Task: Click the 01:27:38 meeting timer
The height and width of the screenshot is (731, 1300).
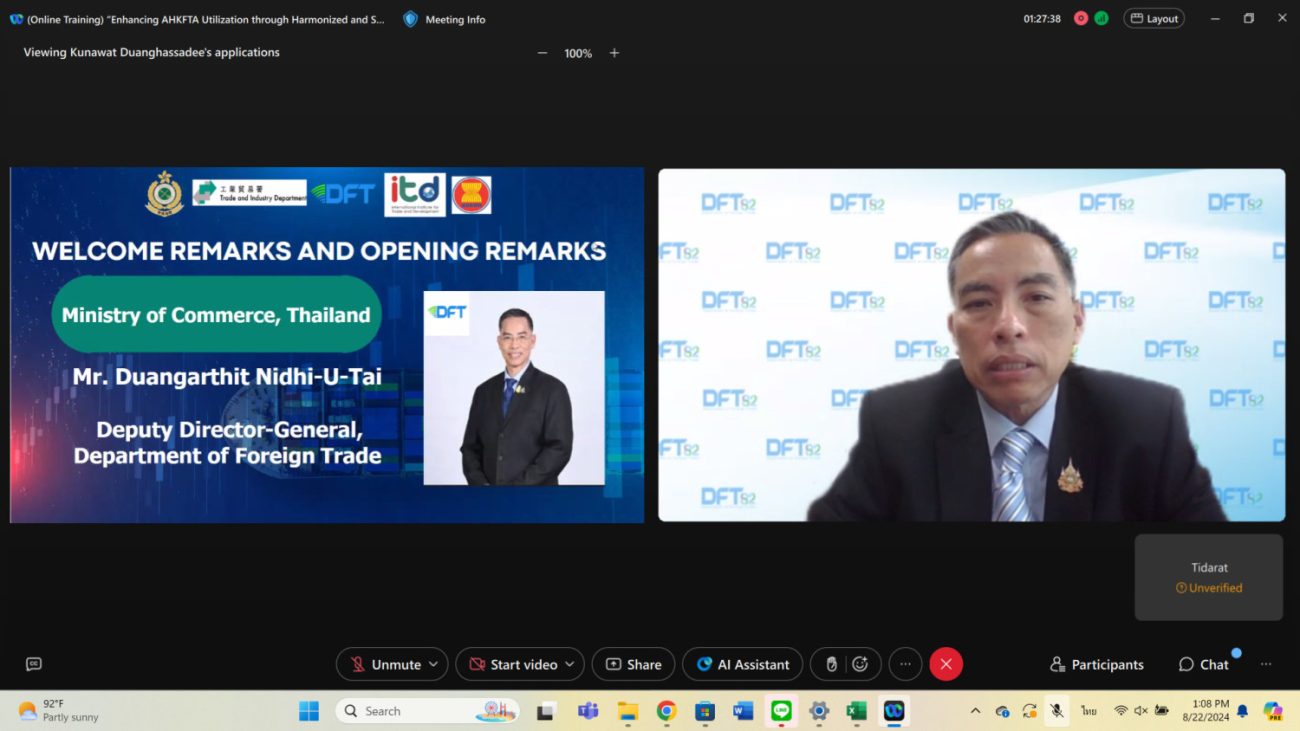Action: point(1042,19)
